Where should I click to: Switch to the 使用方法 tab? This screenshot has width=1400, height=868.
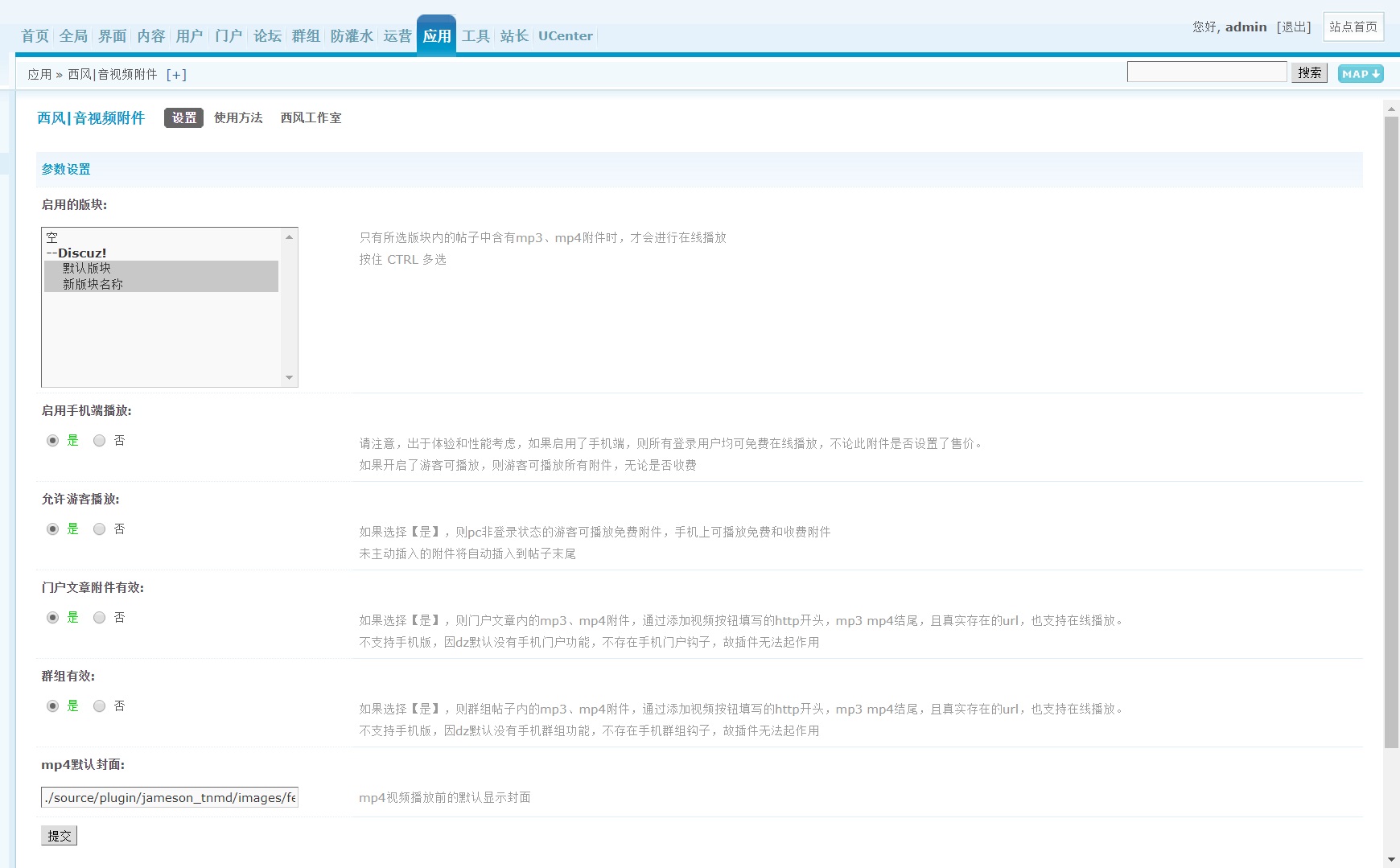click(x=238, y=118)
